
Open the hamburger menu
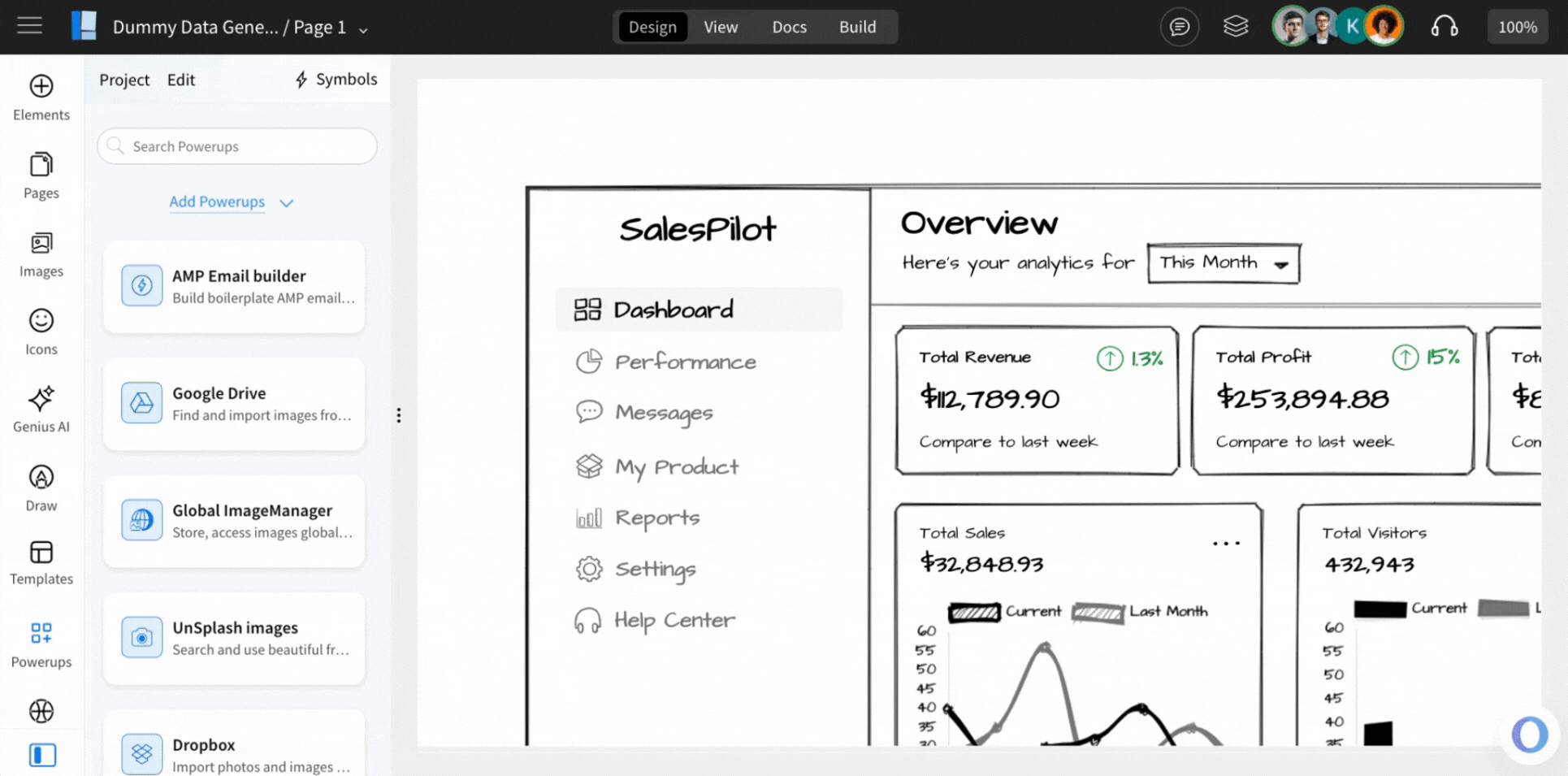pos(28,25)
